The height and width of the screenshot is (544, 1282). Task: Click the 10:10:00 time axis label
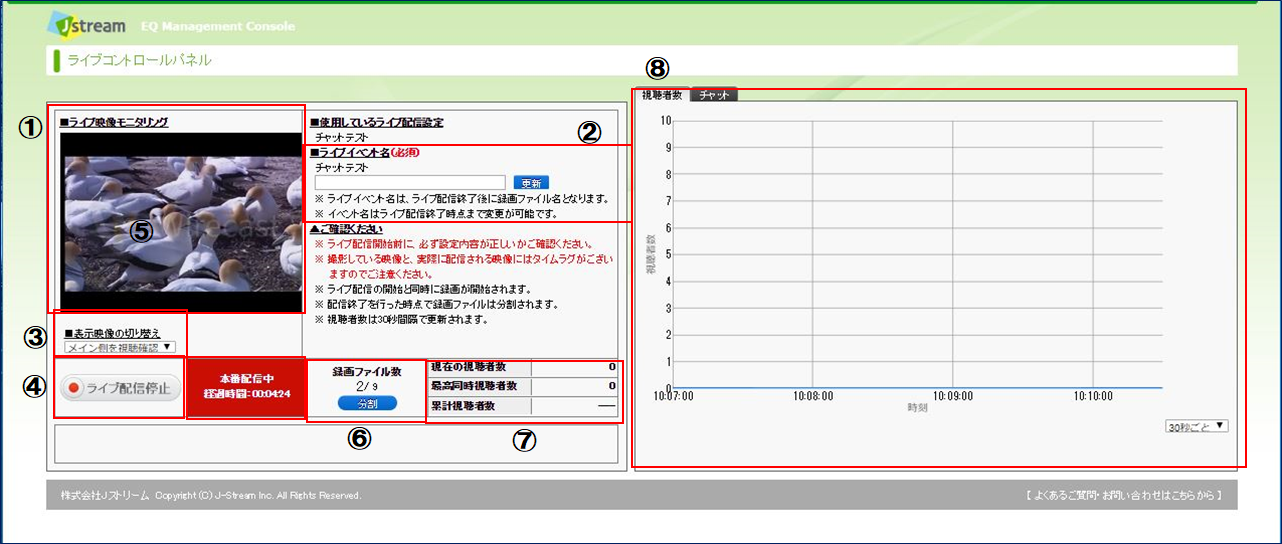pos(1094,396)
